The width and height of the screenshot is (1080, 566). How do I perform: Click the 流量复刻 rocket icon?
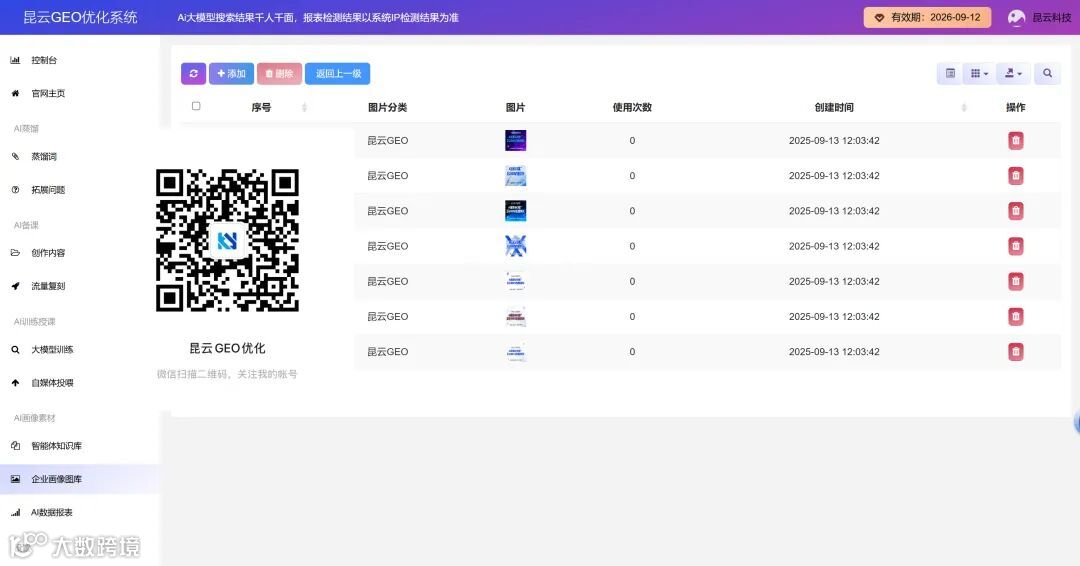(15, 286)
